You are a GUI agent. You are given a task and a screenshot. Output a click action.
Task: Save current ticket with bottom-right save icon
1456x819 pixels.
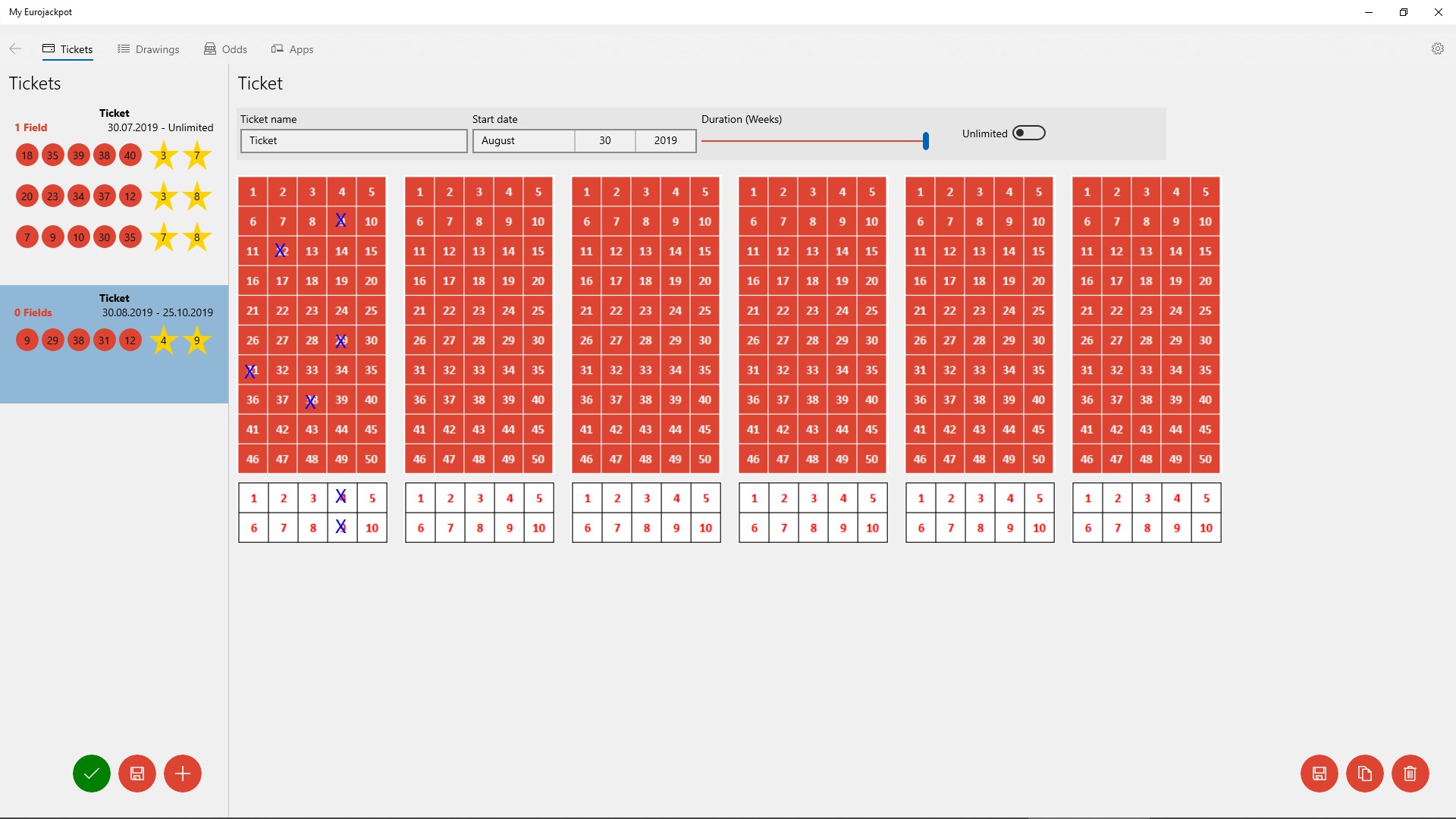1319,773
